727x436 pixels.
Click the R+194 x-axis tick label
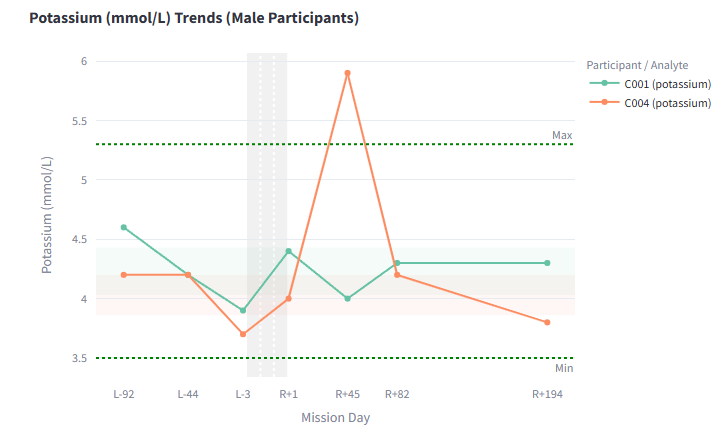tap(547, 394)
